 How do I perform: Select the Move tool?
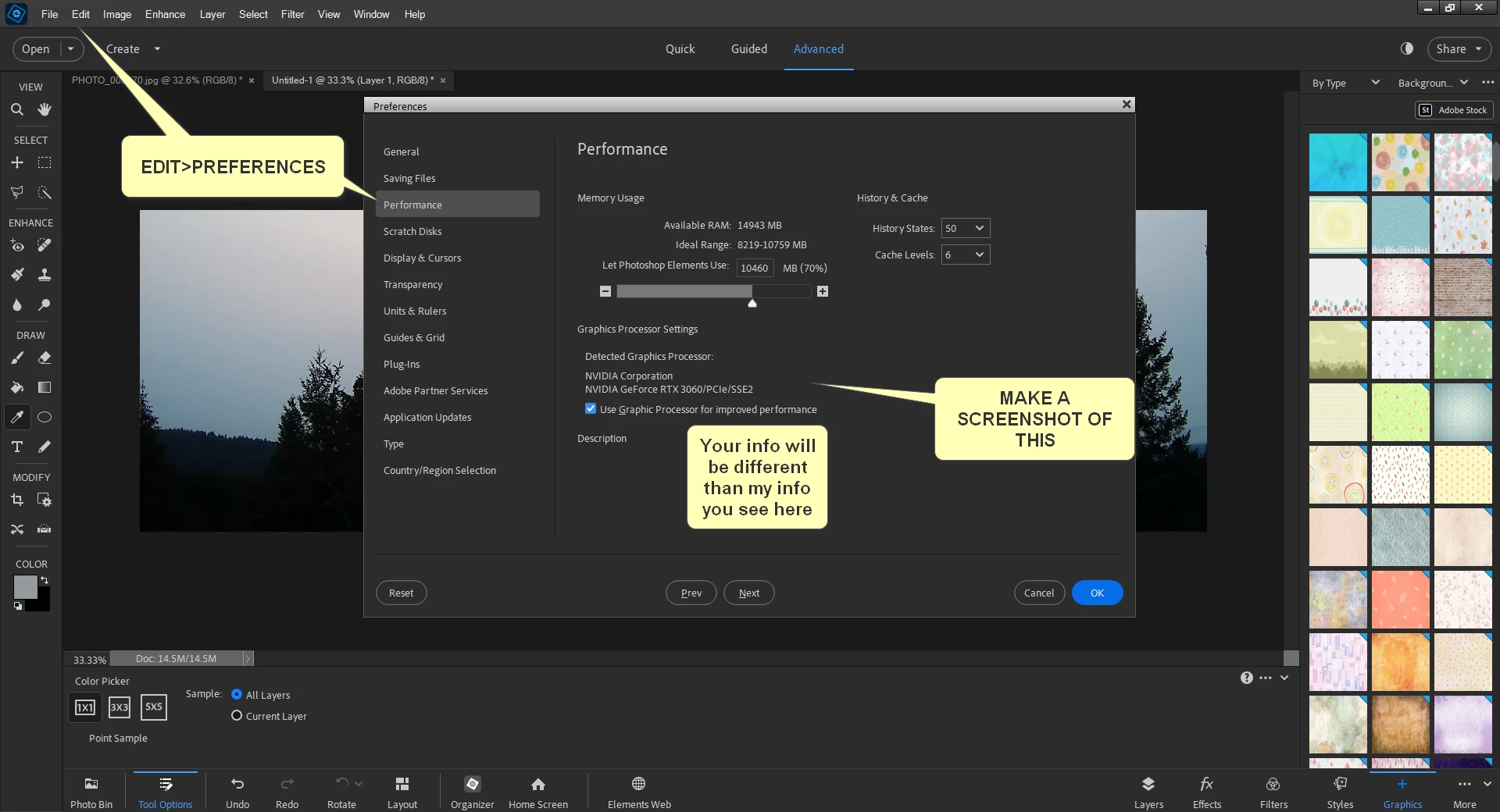point(16,162)
